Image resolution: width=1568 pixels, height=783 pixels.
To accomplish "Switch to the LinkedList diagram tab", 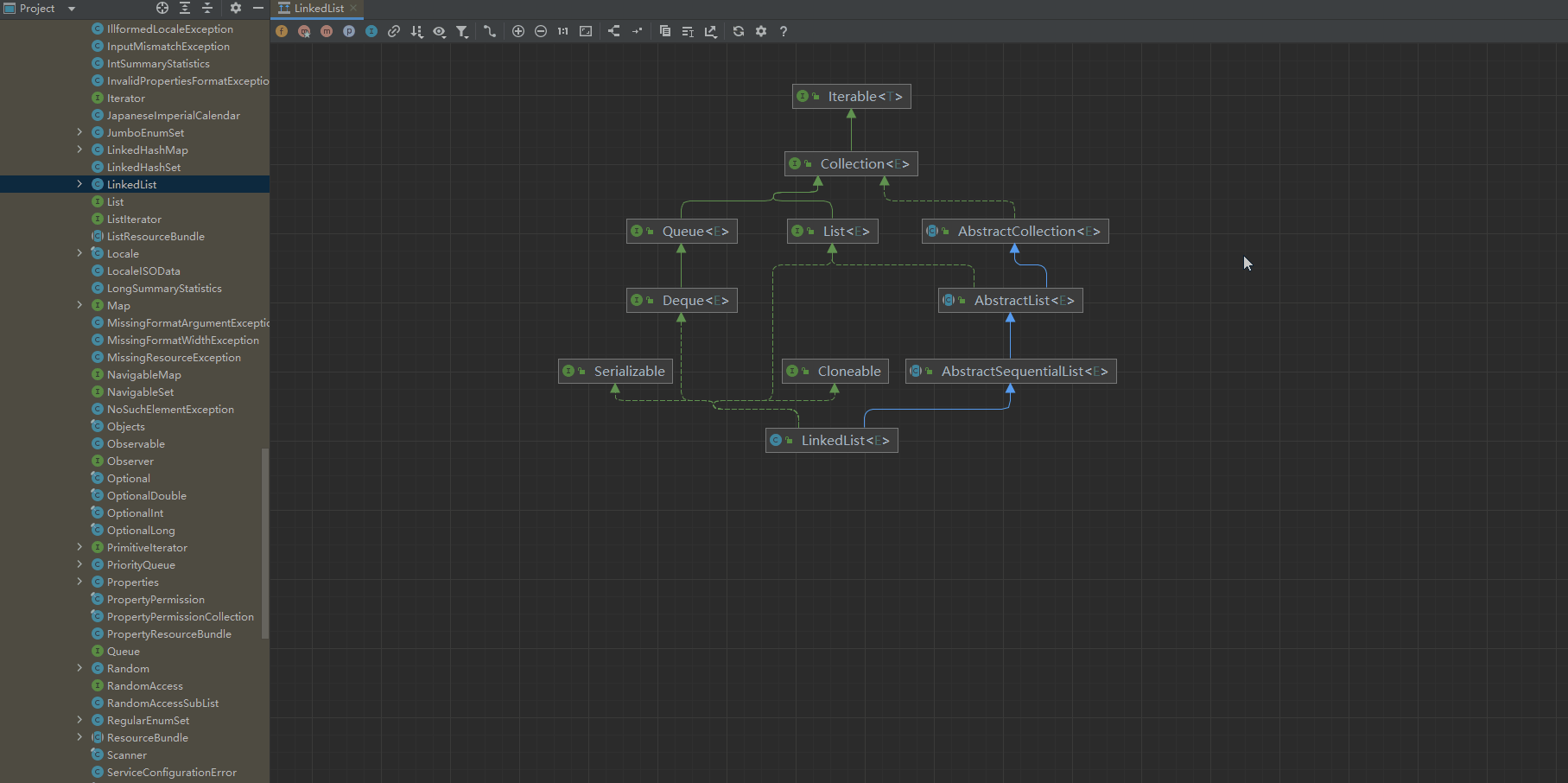I will coord(318,9).
